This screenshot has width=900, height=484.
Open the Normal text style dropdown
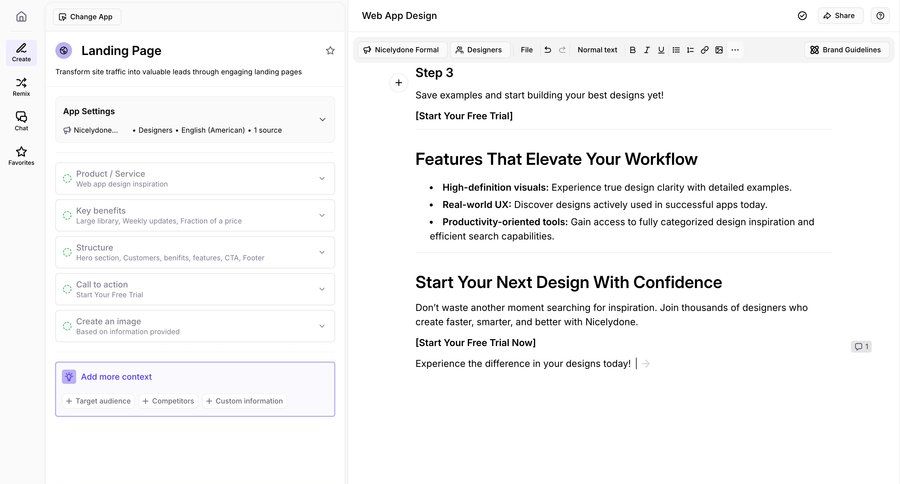coord(597,50)
